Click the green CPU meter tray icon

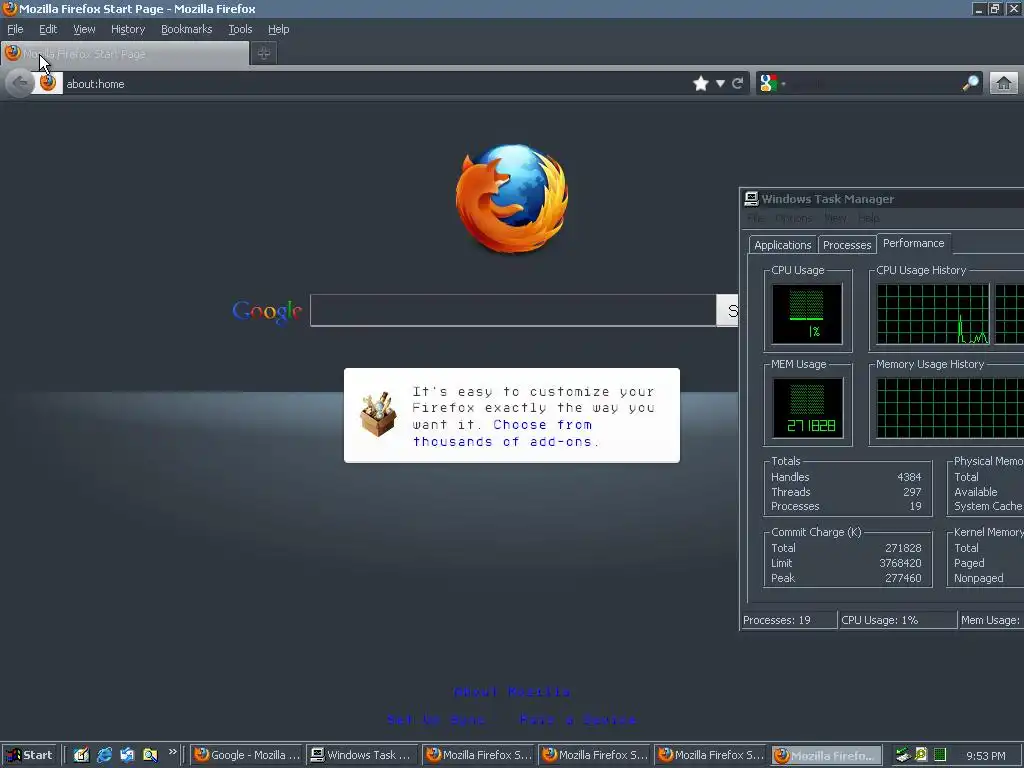tap(940, 755)
